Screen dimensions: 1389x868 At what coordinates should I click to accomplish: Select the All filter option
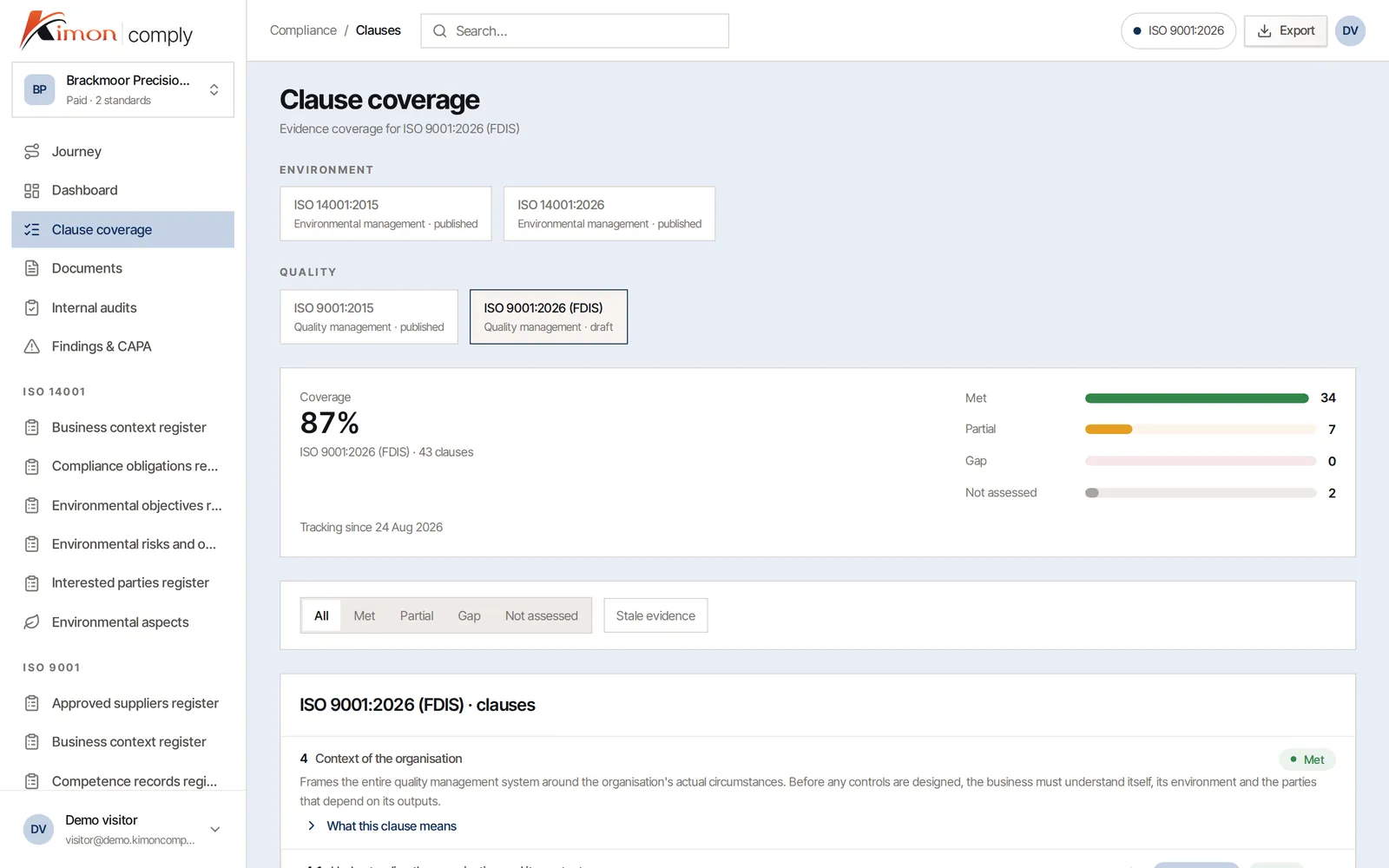(321, 615)
